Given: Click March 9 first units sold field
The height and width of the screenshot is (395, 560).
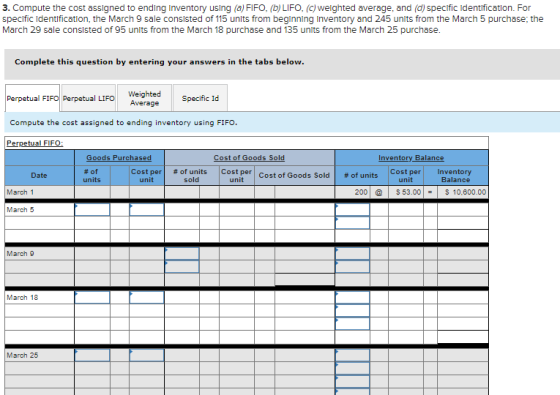Looking at the screenshot, I should pyautogui.click(x=182, y=254).
